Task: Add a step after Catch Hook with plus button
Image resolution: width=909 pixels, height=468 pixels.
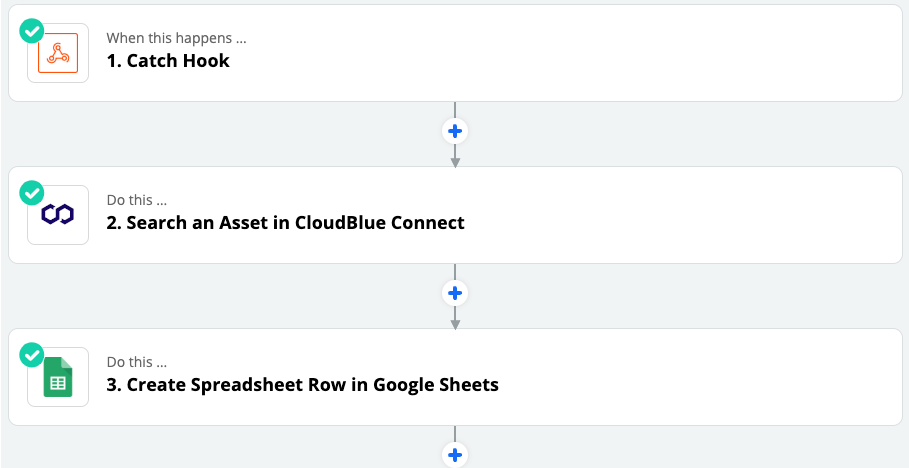Action: [x=455, y=132]
